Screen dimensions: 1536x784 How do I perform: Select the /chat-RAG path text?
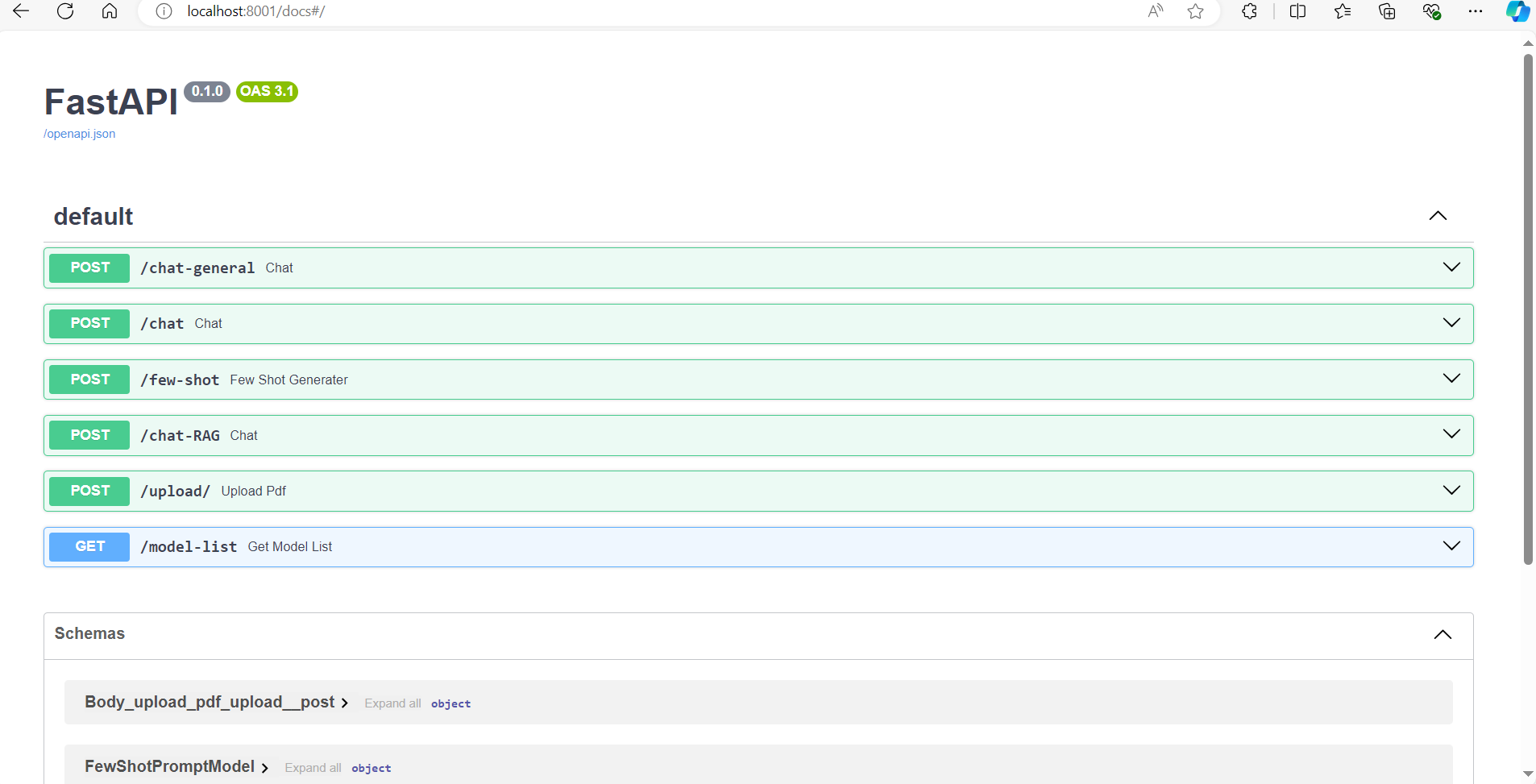[x=180, y=435]
